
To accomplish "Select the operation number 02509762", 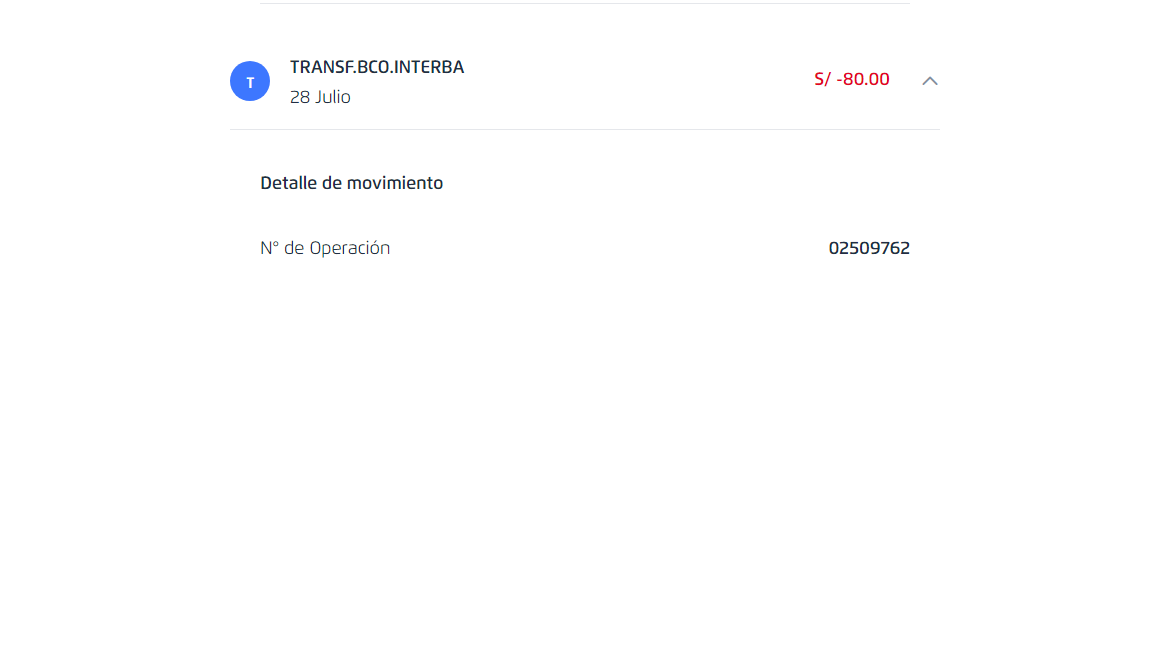I will (x=869, y=248).
